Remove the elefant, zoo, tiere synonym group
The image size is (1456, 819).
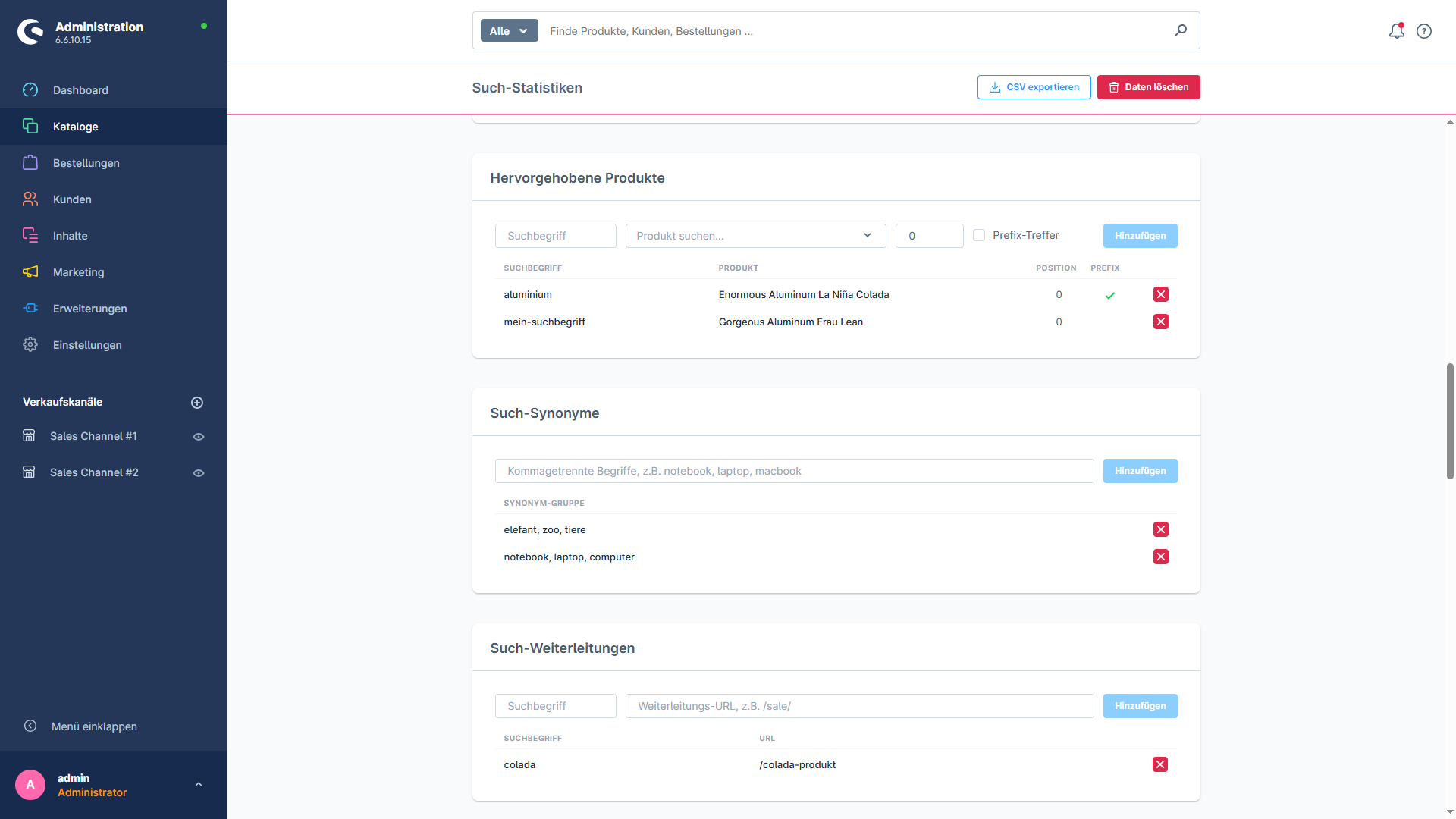(1161, 529)
